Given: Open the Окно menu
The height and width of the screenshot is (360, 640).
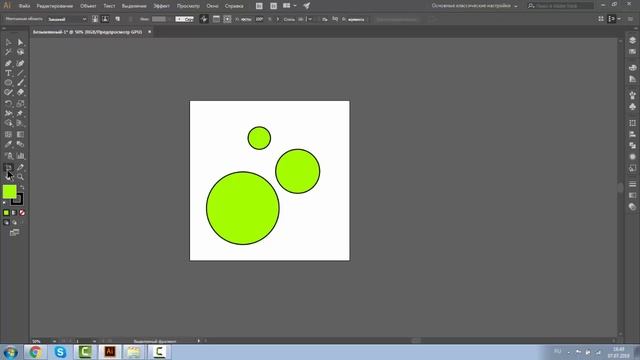Looking at the screenshot, I should coord(212,6).
